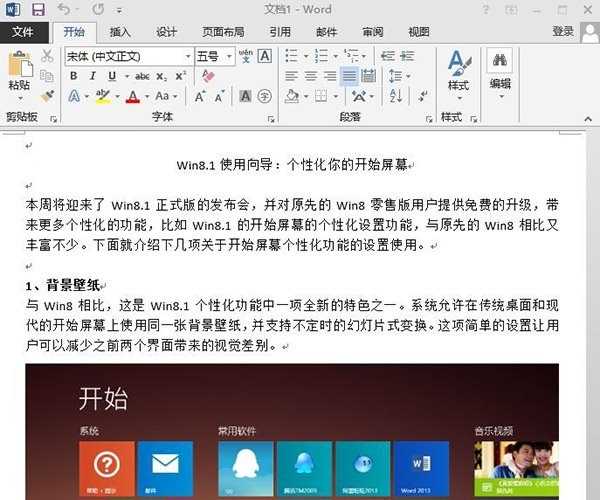Click the grow font size icon

pyautogui.click(x=200, y=96)
